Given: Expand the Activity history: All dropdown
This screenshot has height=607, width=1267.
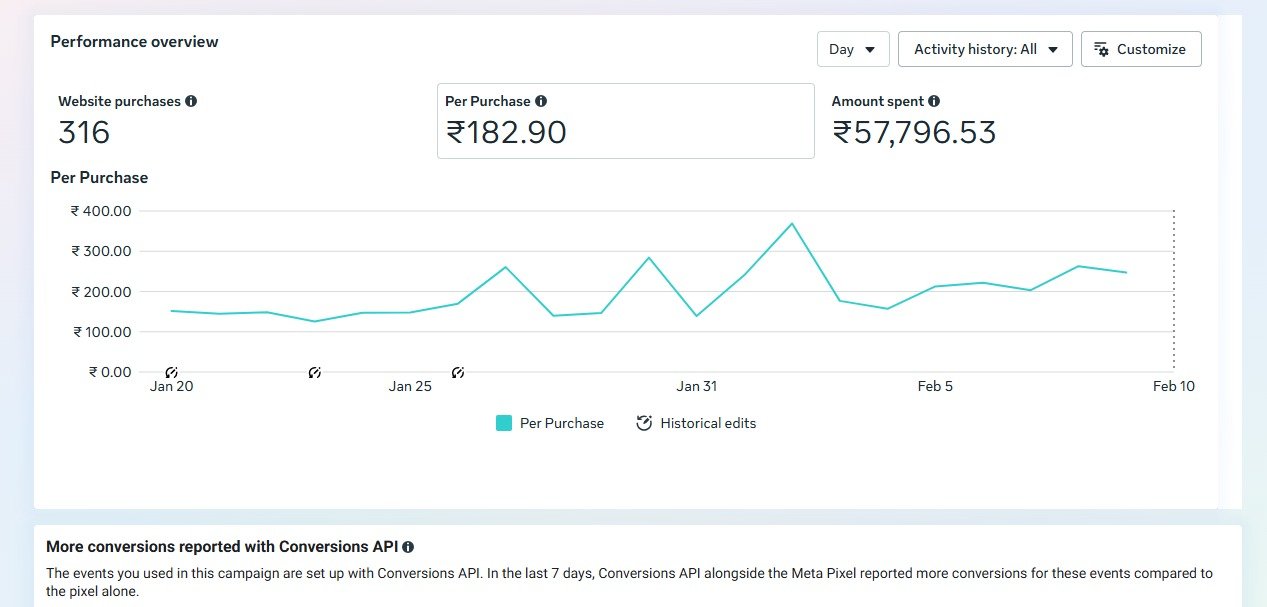Looking at the screenshot, I should click(x=975, y=49).
